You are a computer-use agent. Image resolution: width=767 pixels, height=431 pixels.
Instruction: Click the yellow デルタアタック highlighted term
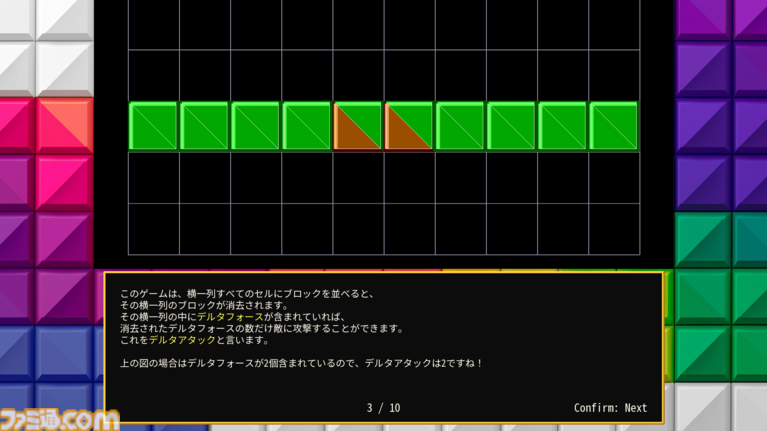(174, 340)
